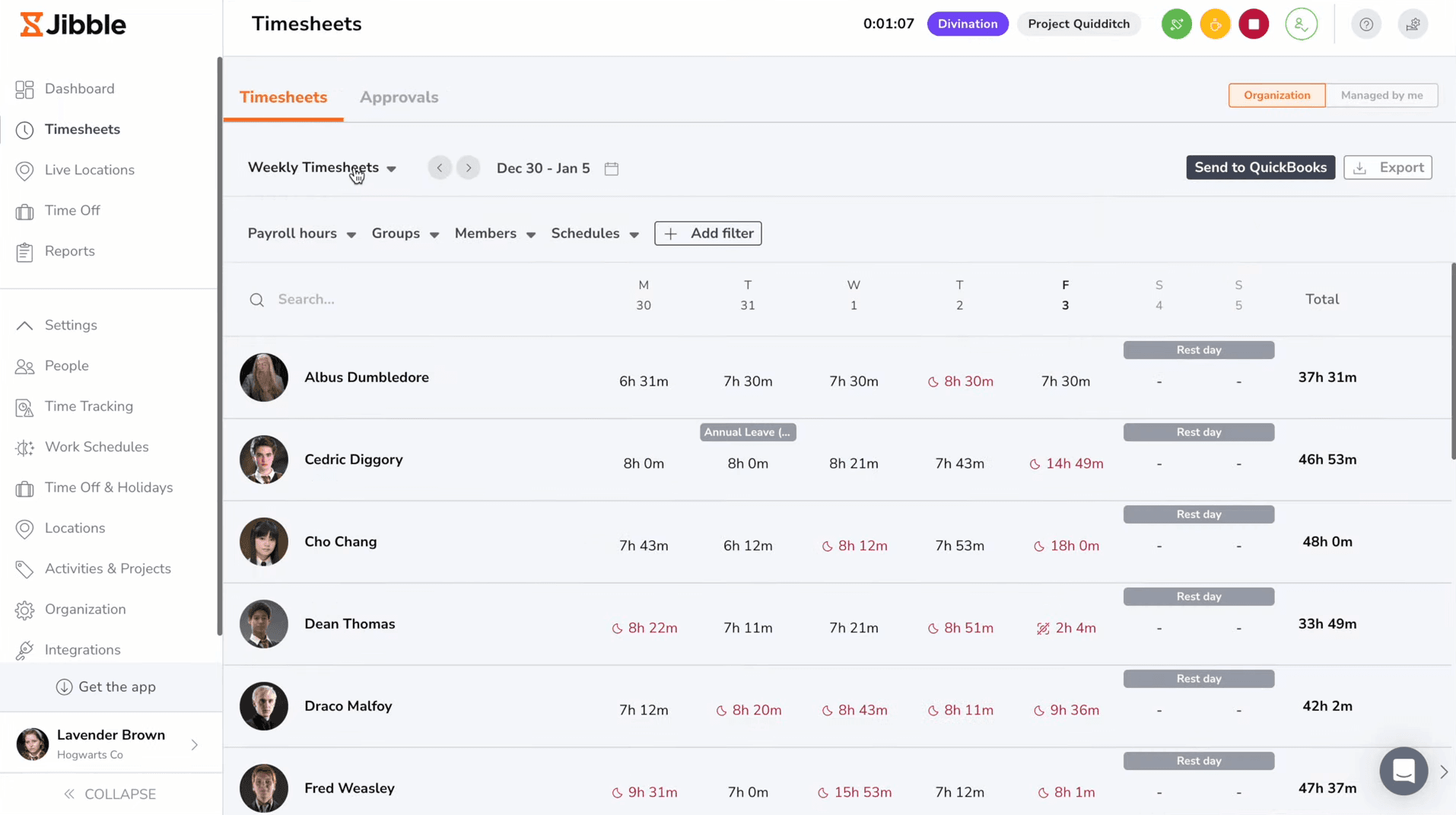Image resolution: width=1456 pixels, height=815 pixels.
Task: Go to next week
Action: pos(469,167)
